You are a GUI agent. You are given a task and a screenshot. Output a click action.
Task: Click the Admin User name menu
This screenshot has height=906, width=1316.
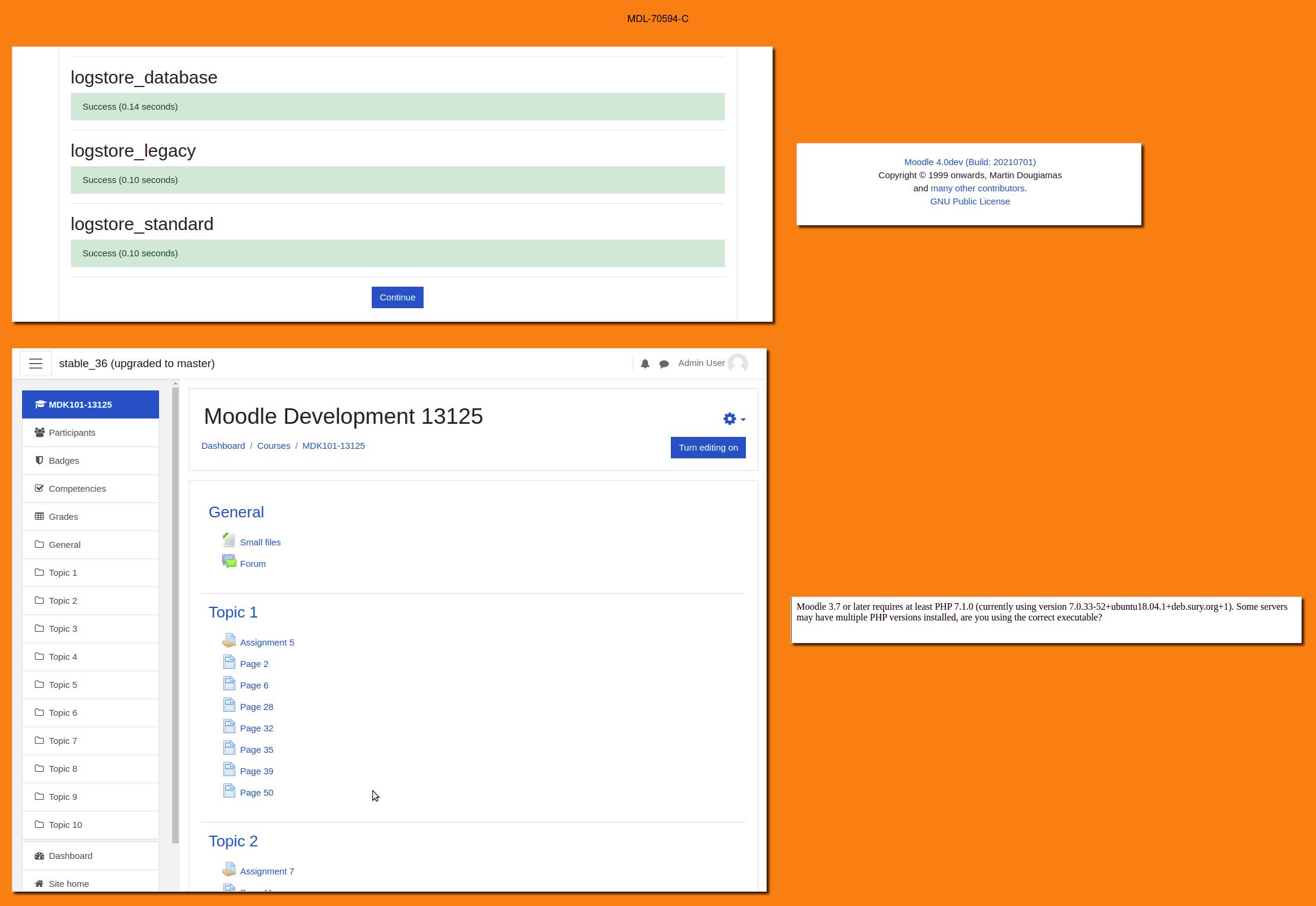701,363
